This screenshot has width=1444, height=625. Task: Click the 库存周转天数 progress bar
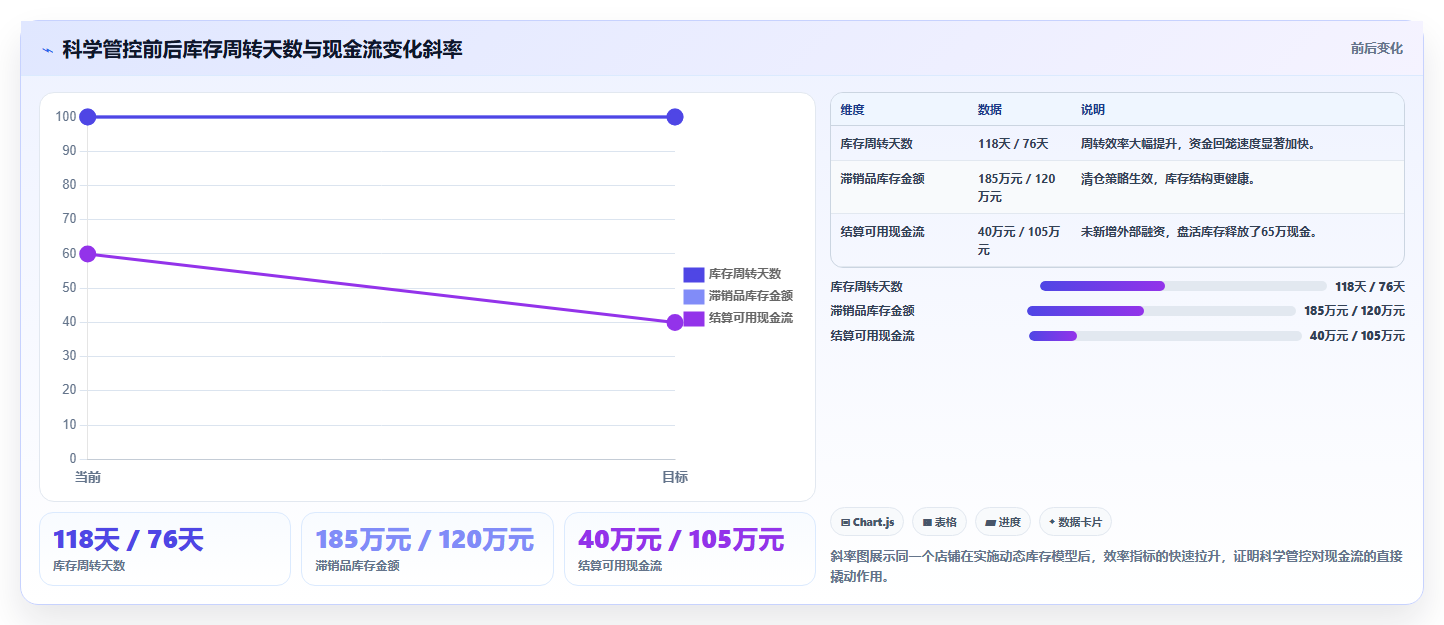click(1183, 286)
